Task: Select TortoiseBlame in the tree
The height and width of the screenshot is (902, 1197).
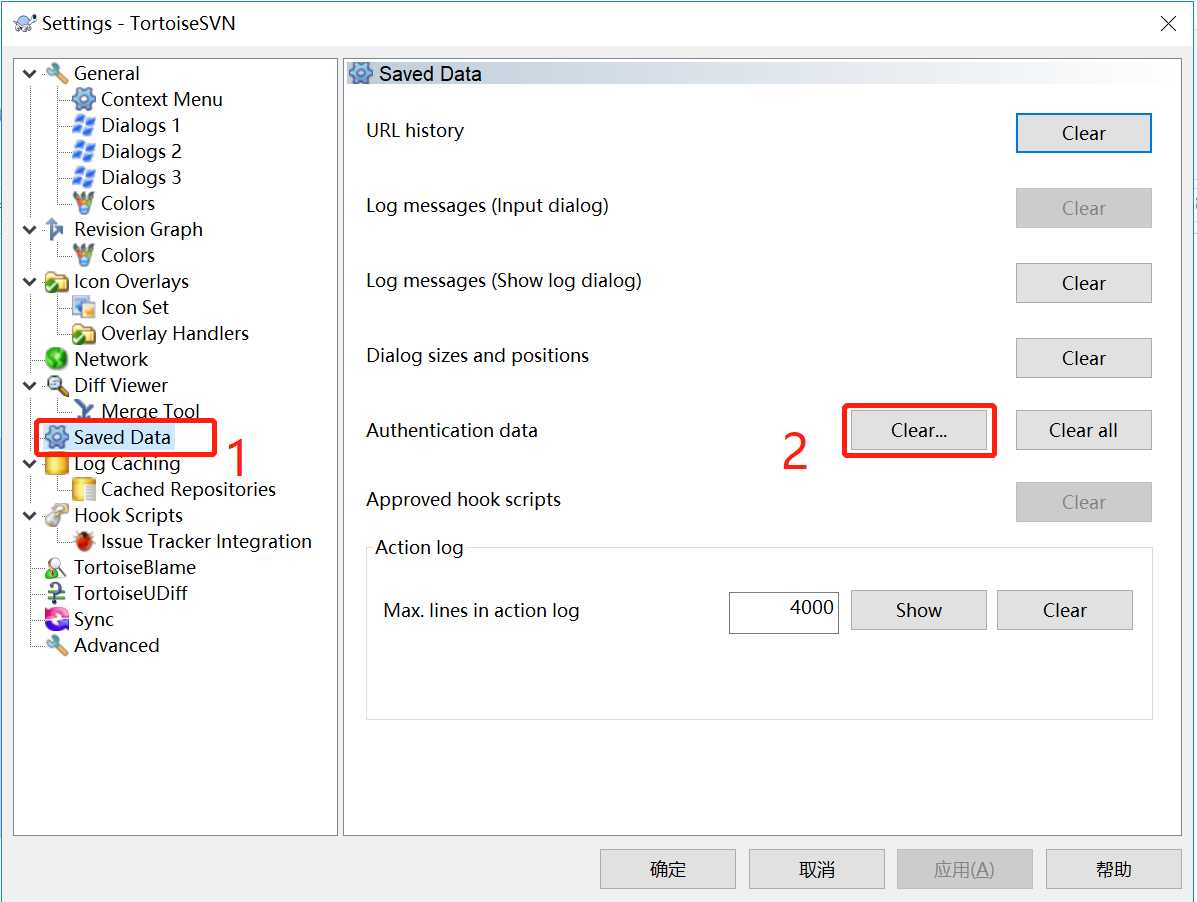Action: click(x=134, y=567)
